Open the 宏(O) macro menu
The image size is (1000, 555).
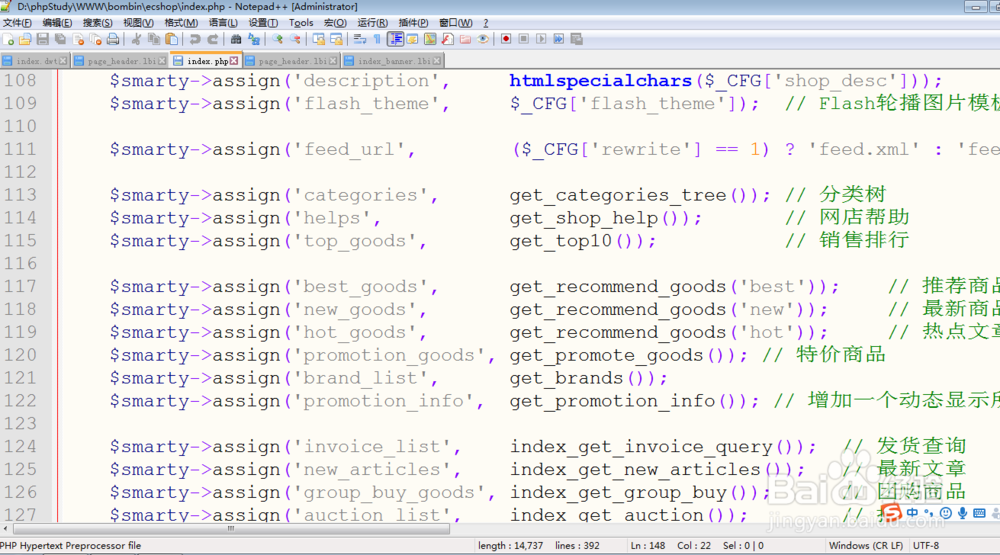pos(335,23)
